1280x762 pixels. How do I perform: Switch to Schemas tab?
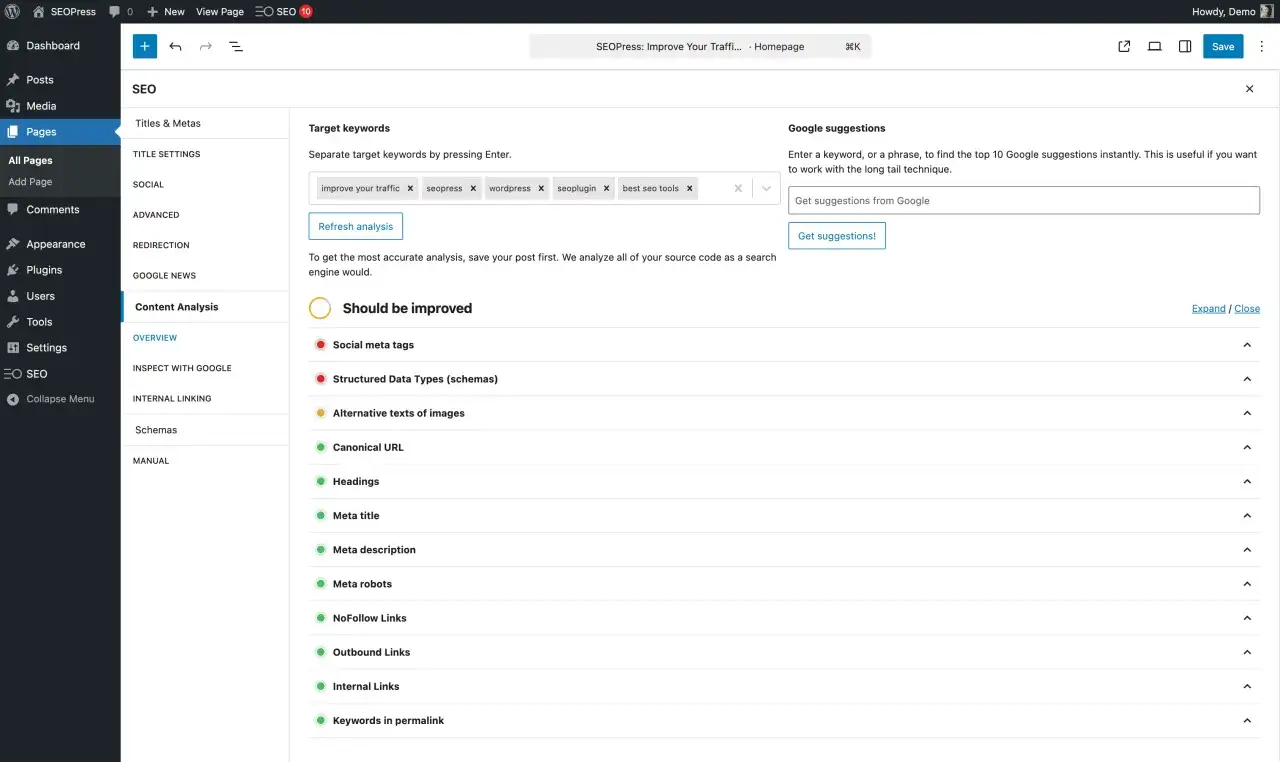tap(205, 430)
